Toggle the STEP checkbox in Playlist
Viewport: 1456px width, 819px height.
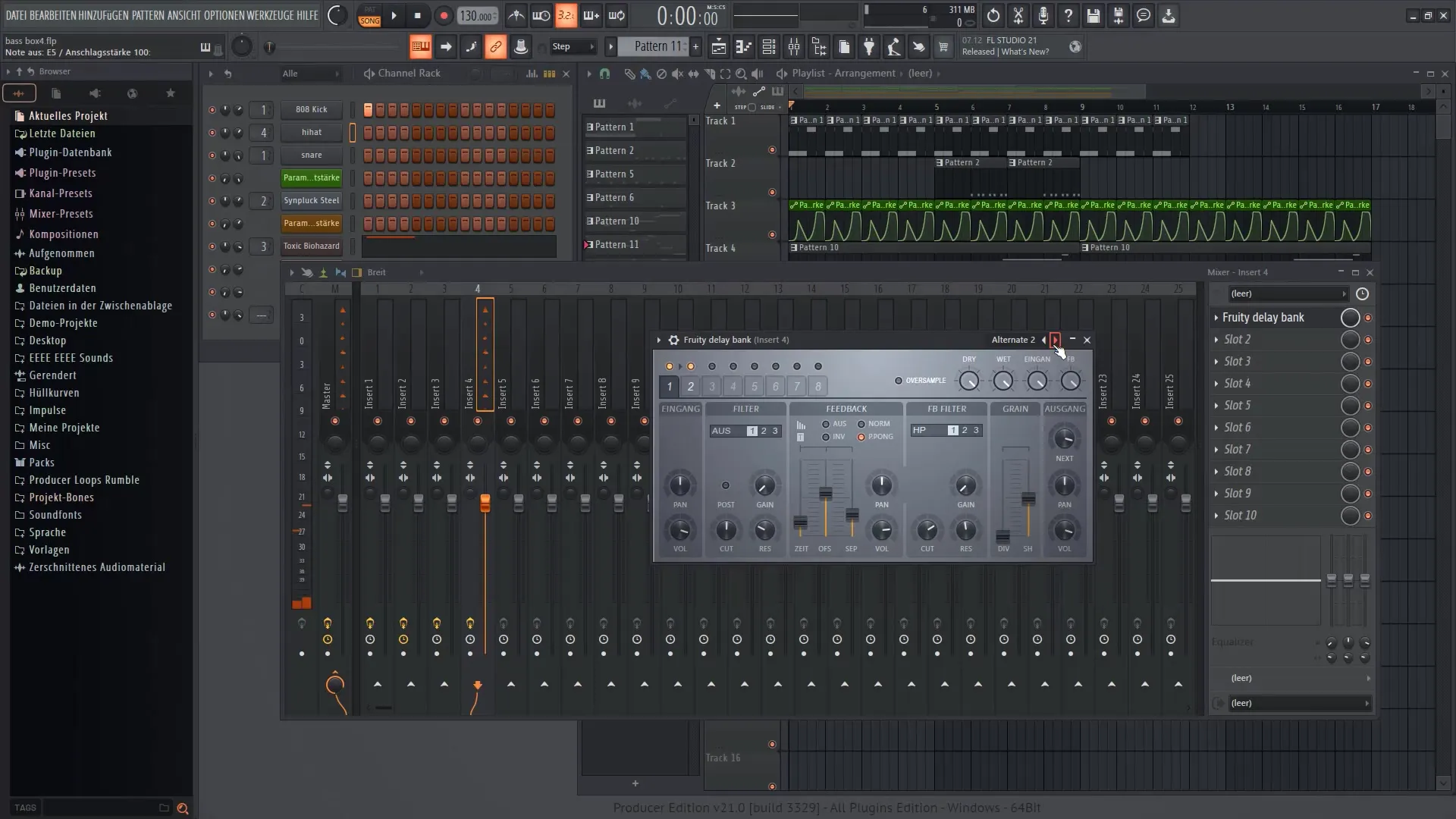point(752,108)
